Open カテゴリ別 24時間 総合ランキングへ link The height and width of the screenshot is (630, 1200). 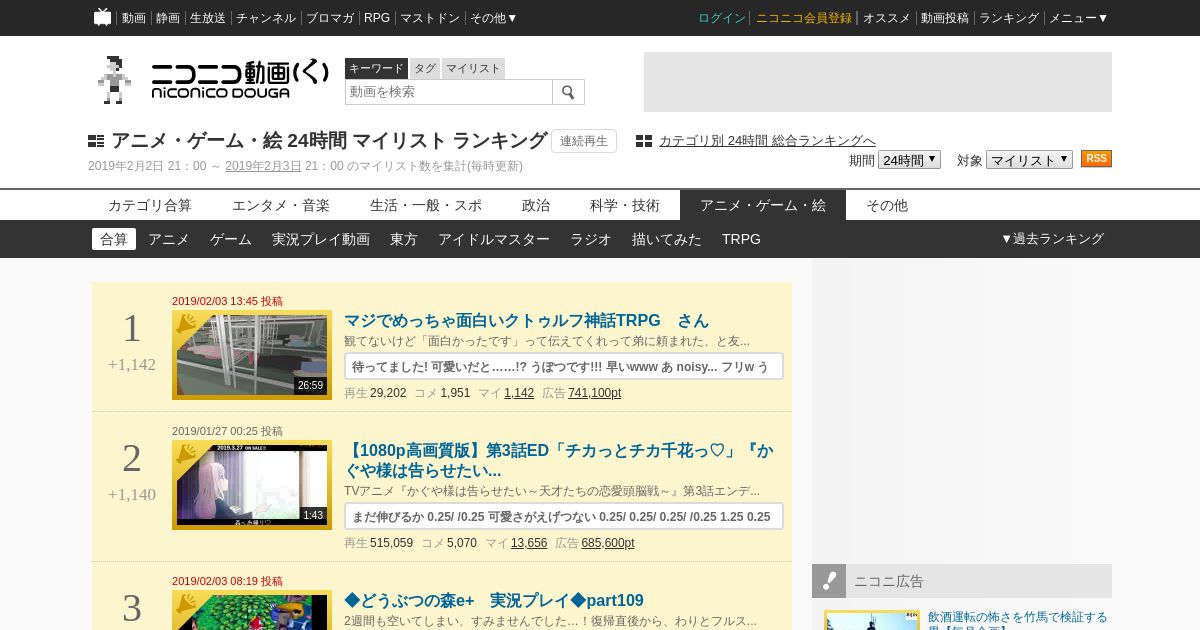point(767,141)
